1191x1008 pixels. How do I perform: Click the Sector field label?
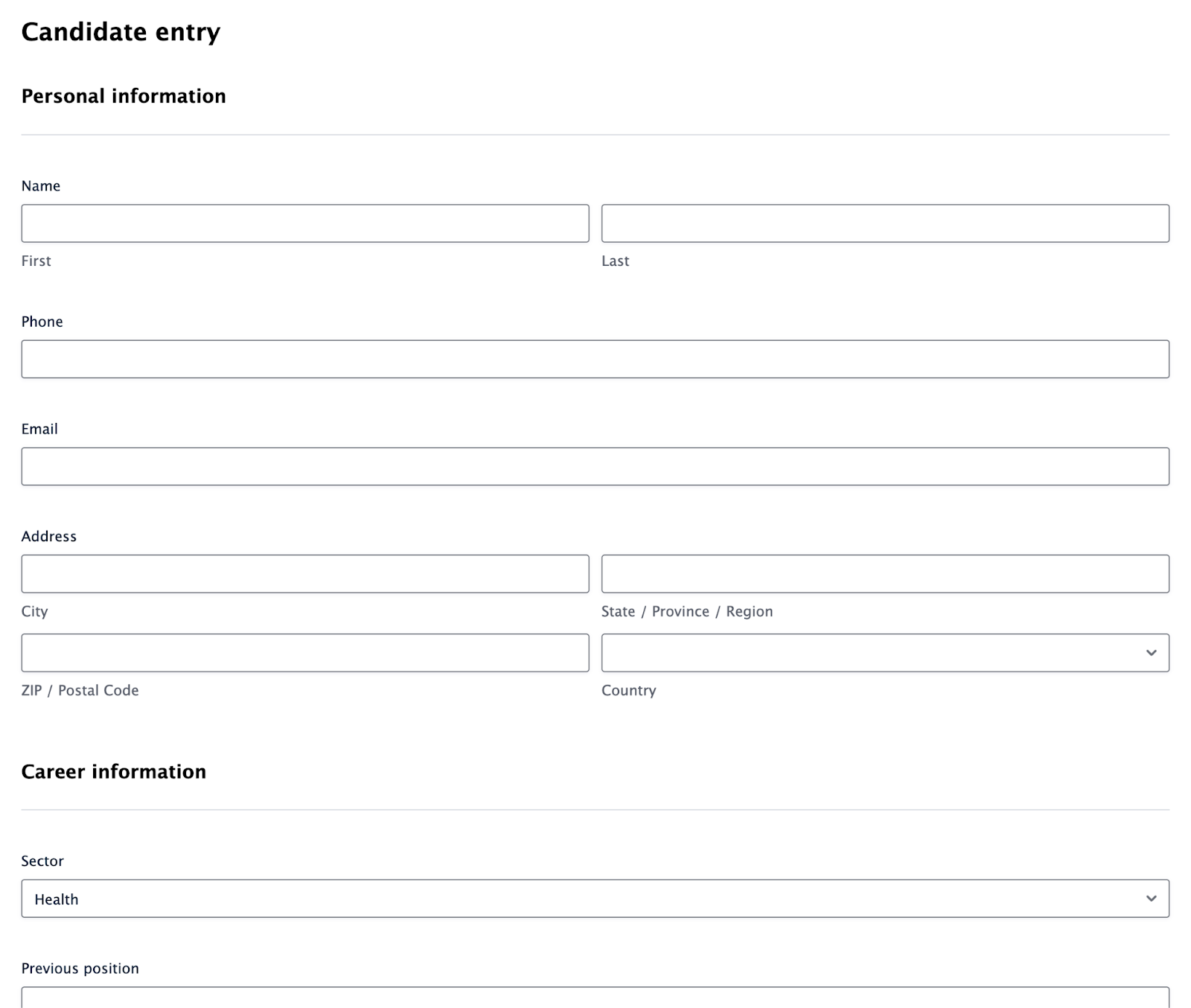point(42,861)
